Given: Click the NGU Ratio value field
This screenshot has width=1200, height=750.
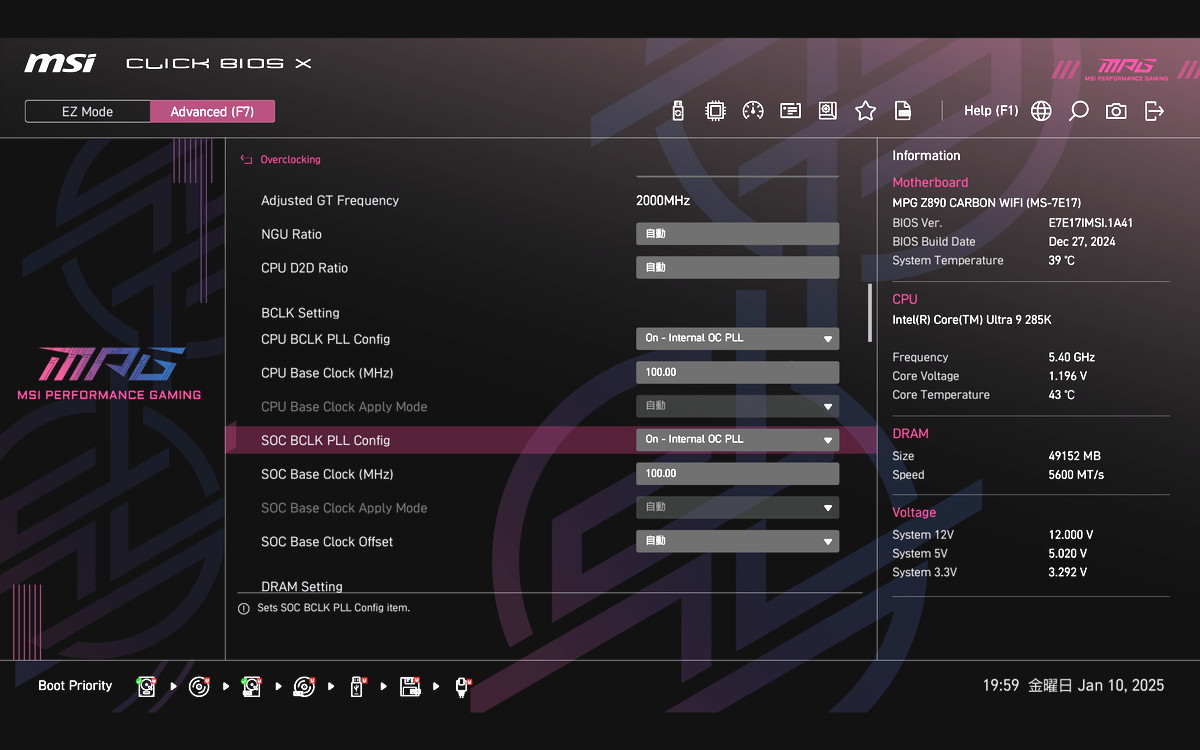Looking at the screenshot, I should (737, 234).
